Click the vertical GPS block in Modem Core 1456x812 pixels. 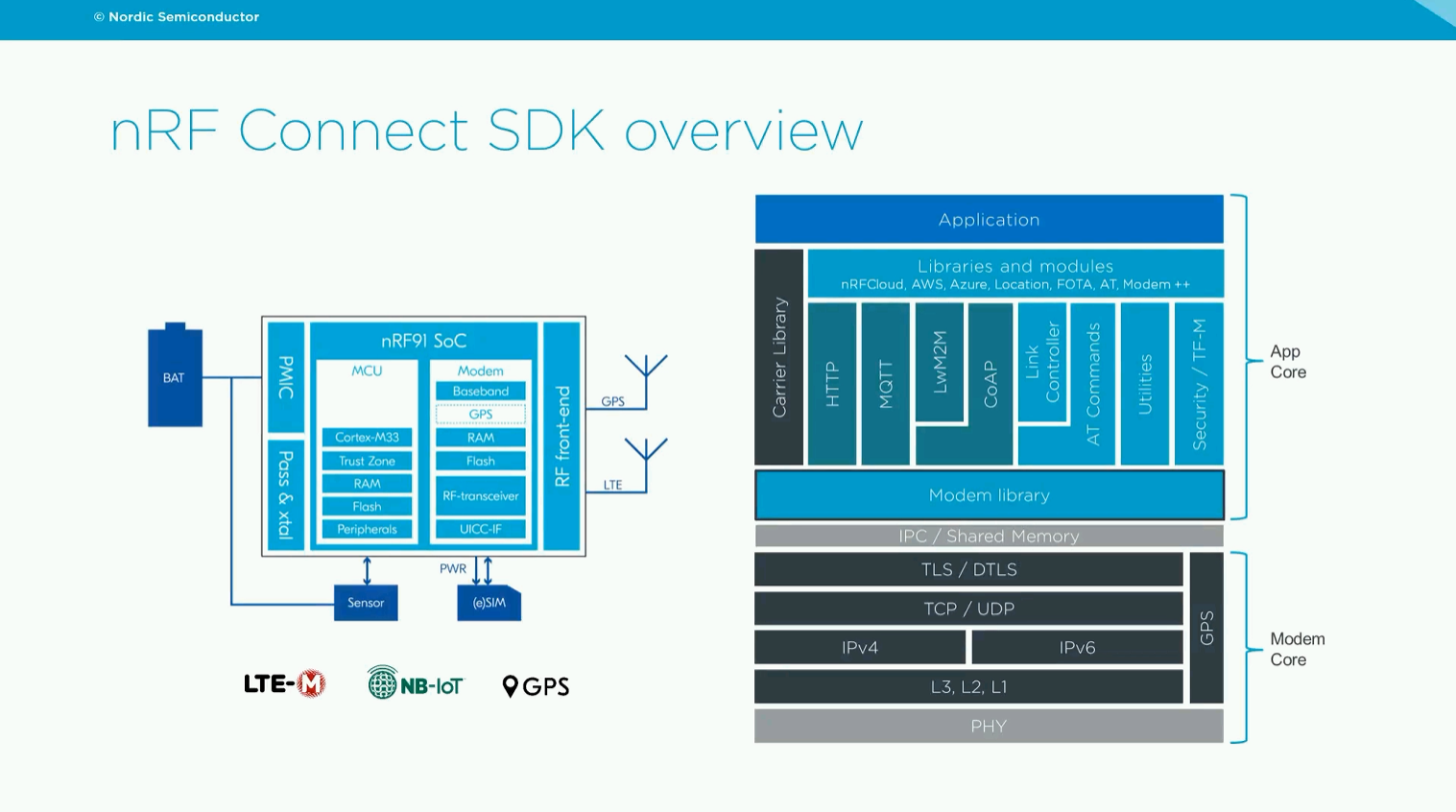tap(1206, 628)
